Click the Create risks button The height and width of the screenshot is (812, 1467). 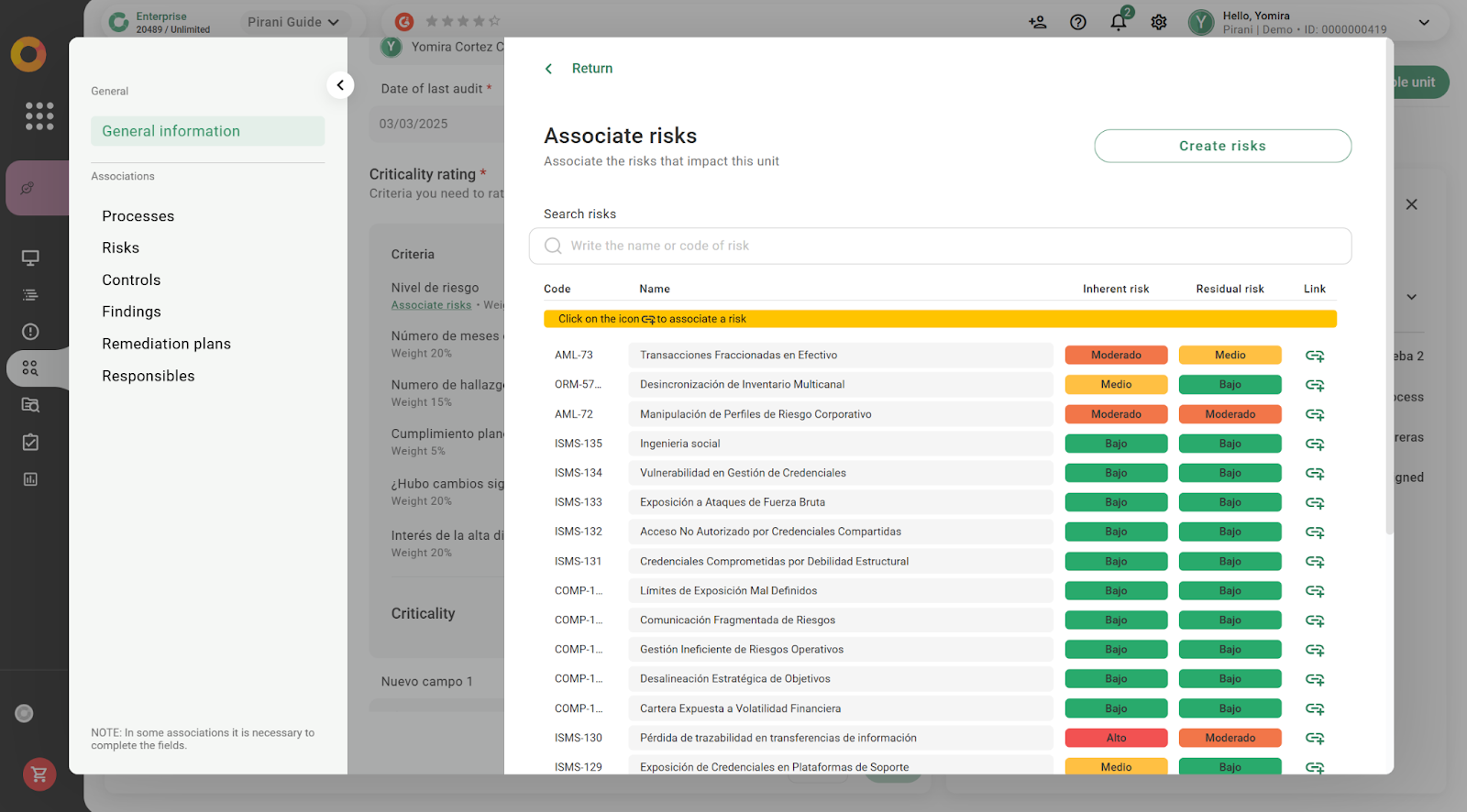(1221, 146)
